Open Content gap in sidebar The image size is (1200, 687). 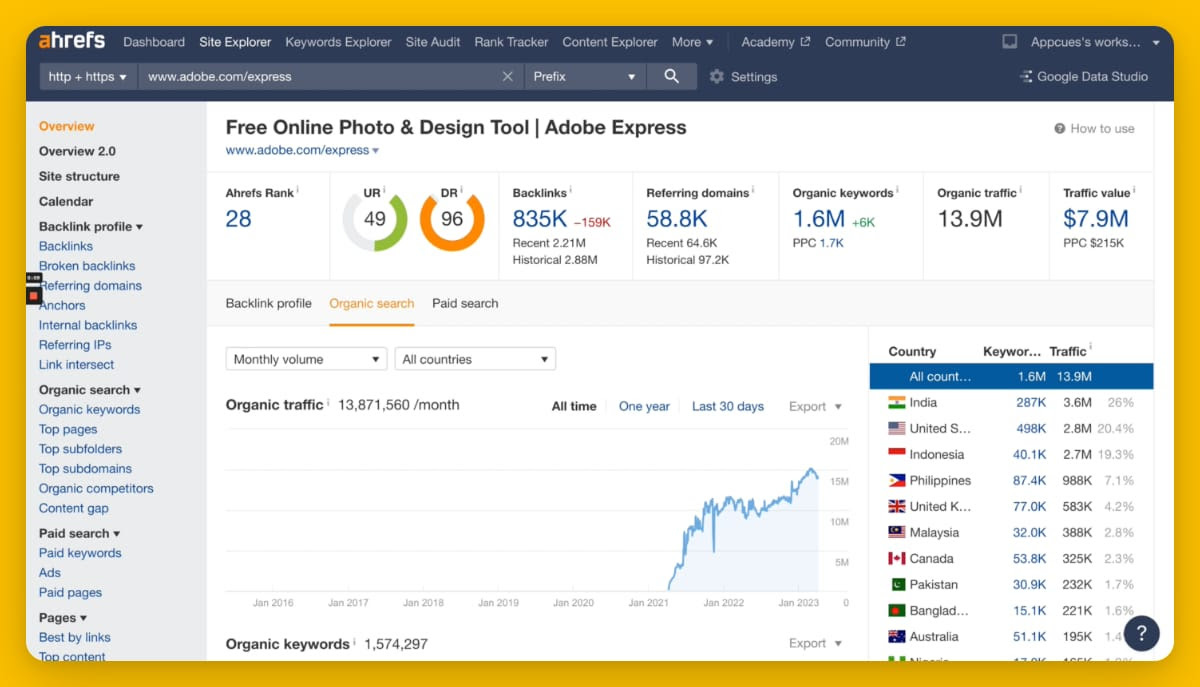click(74, 508)
